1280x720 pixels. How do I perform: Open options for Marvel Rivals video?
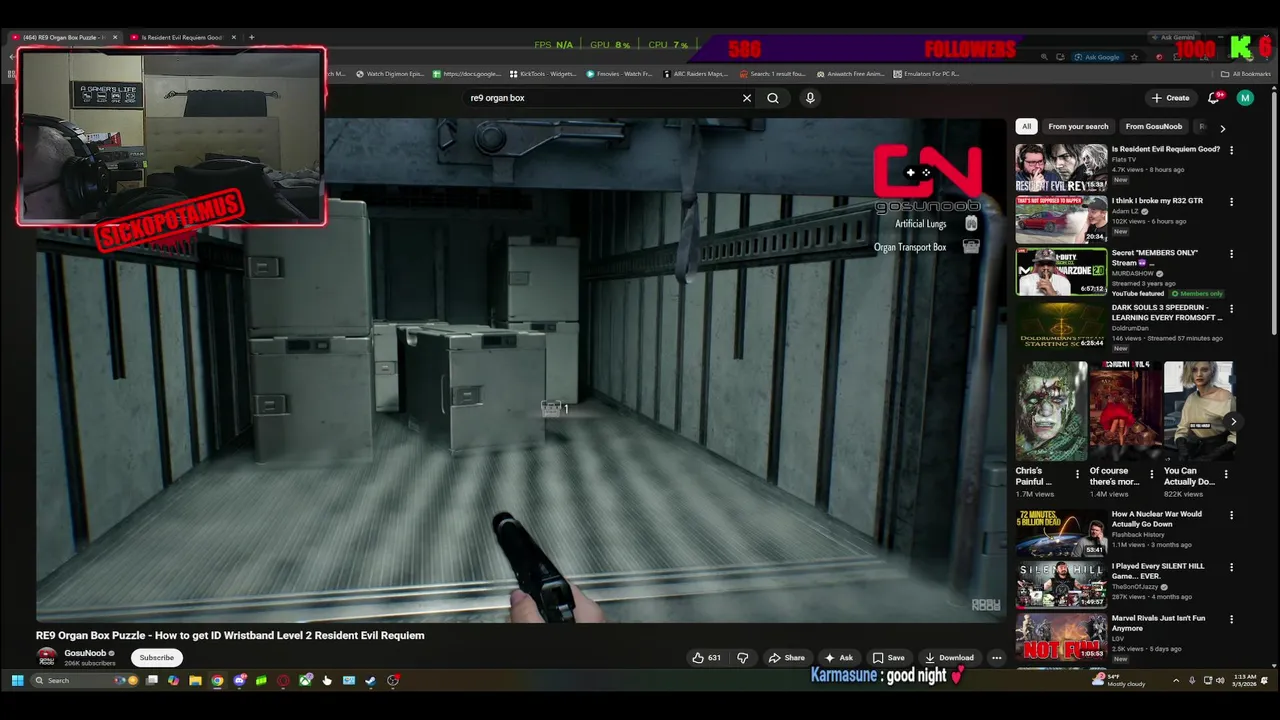pyautogui.click(x=1231, y=619)
